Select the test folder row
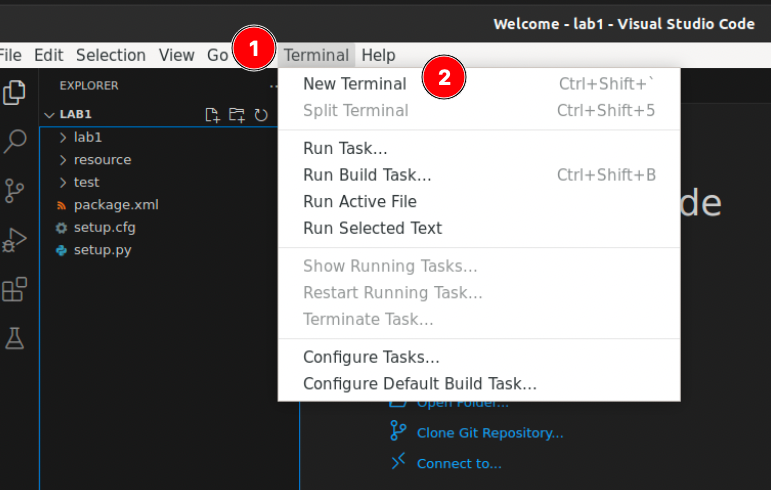771x490 pixels. click(159, 182)
